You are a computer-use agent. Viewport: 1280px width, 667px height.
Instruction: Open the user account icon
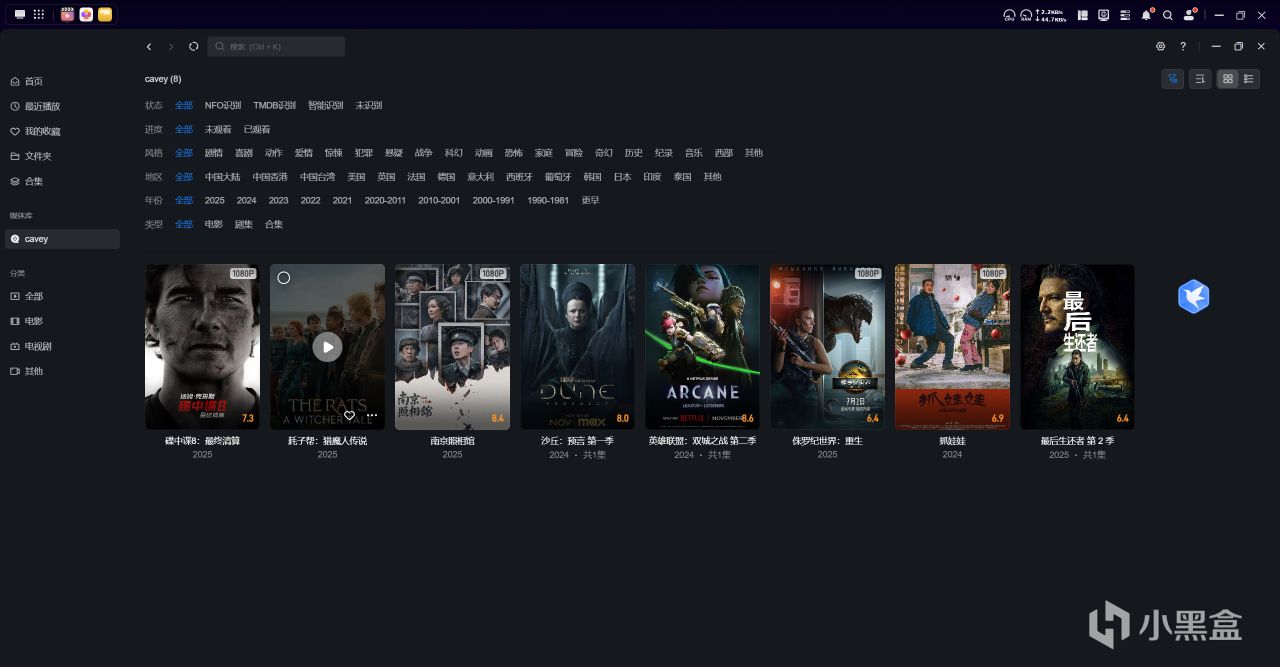pos(1189,15)
